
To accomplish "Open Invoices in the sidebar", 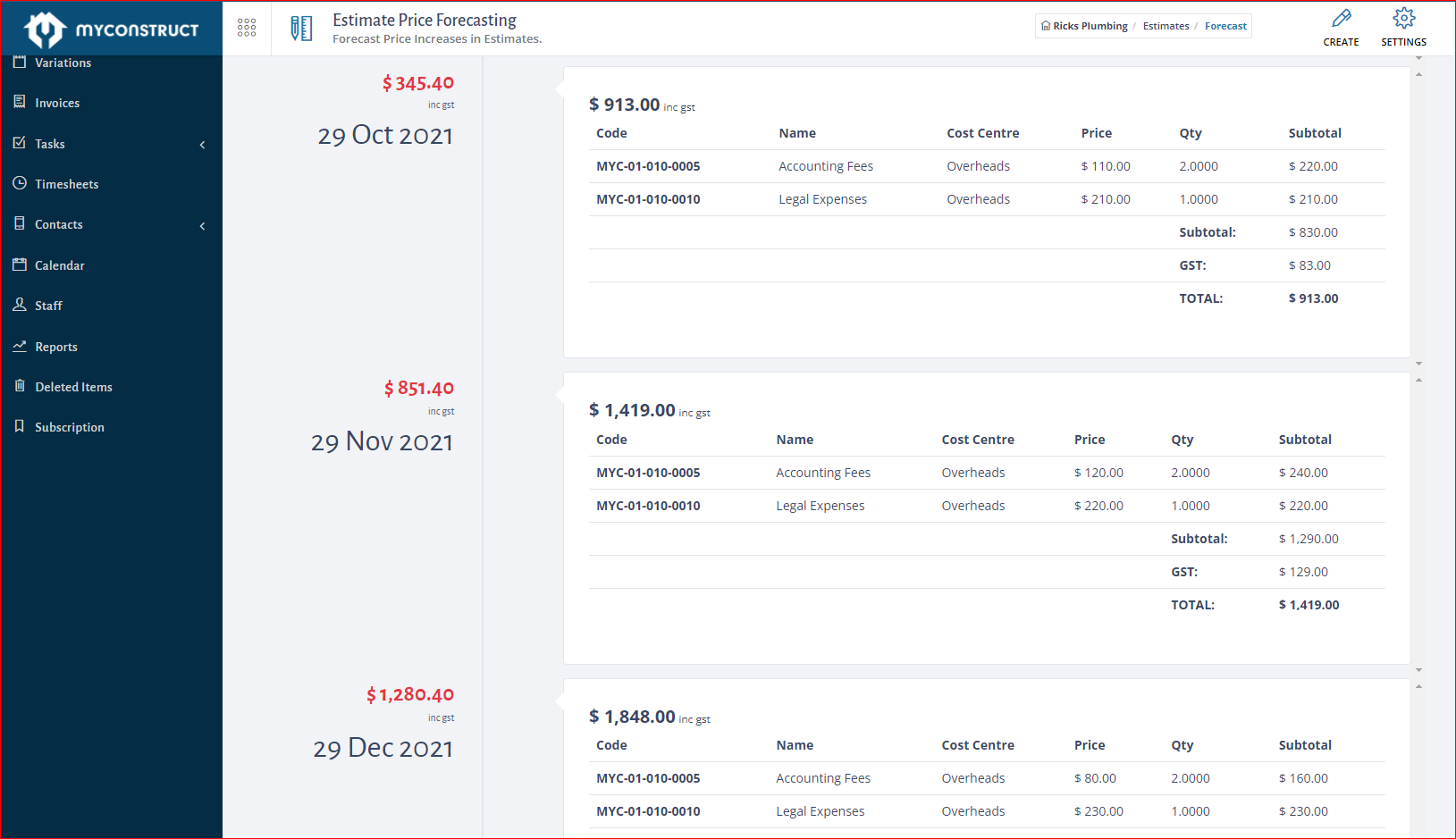I will tap(57, 103).
